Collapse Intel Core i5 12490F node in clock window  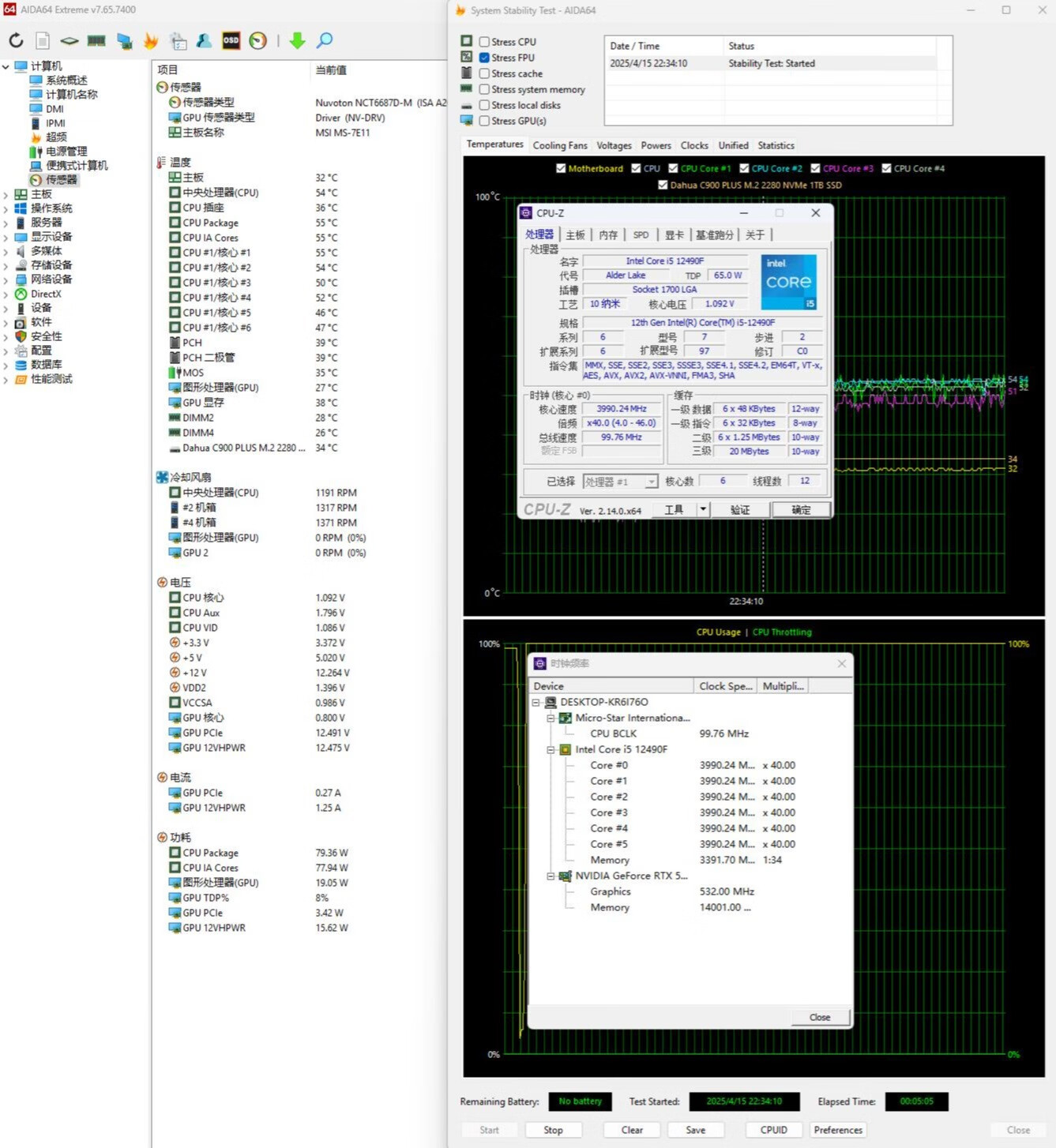[x=551, y=749]
